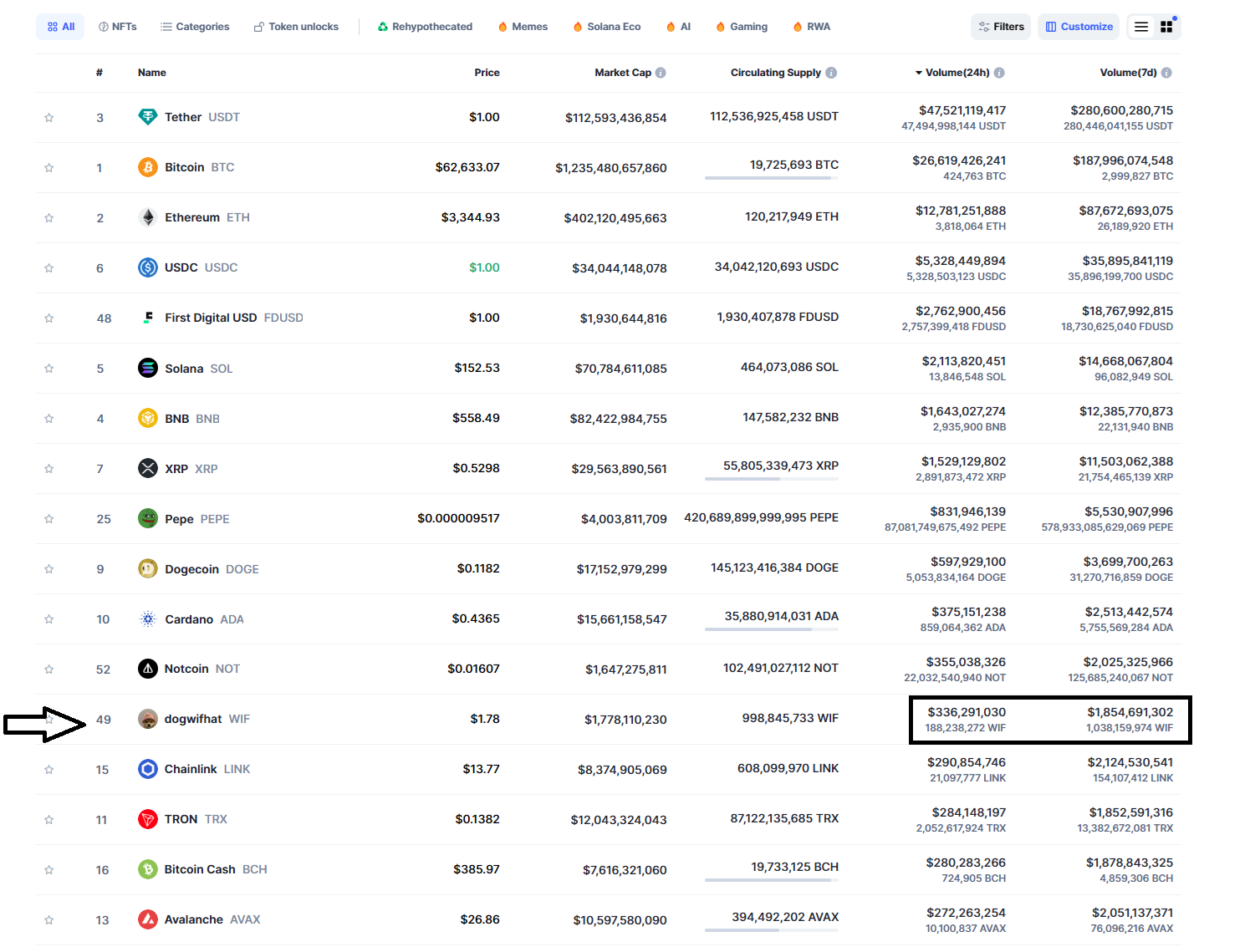Toggle watchlist star for Solana

coord(48,369)
